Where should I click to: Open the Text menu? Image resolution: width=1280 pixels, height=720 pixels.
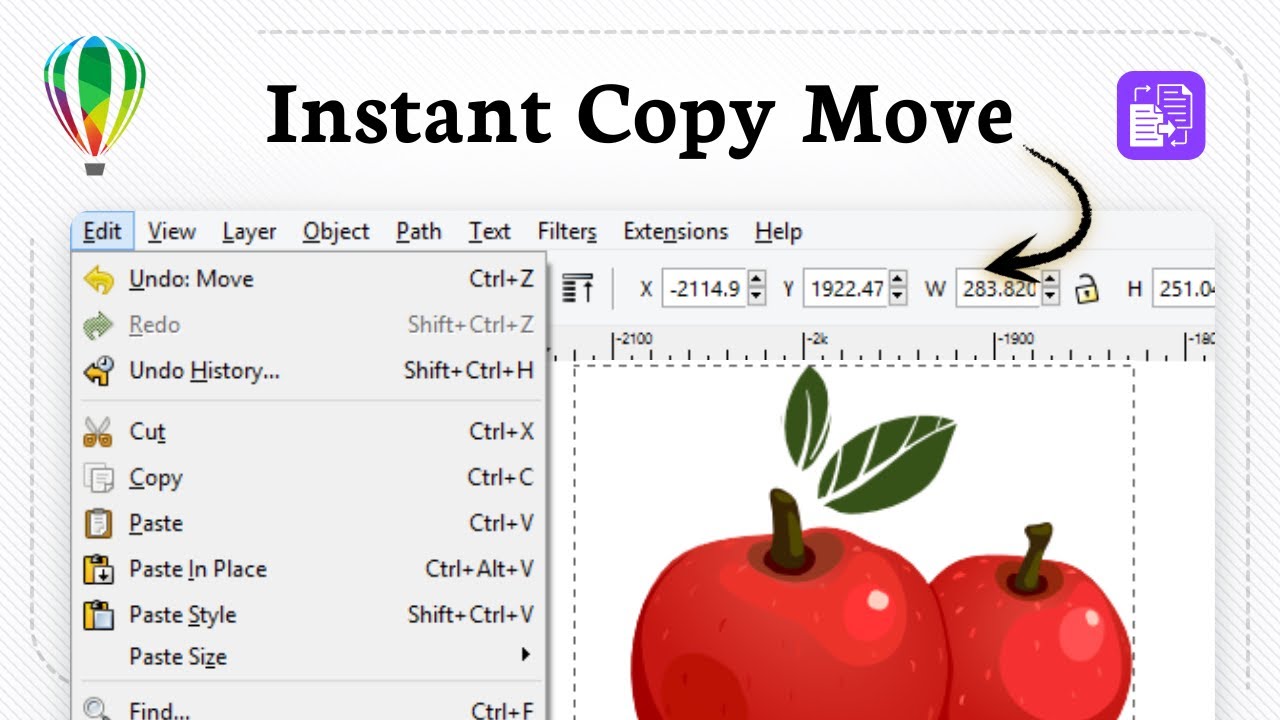(490, 232)
